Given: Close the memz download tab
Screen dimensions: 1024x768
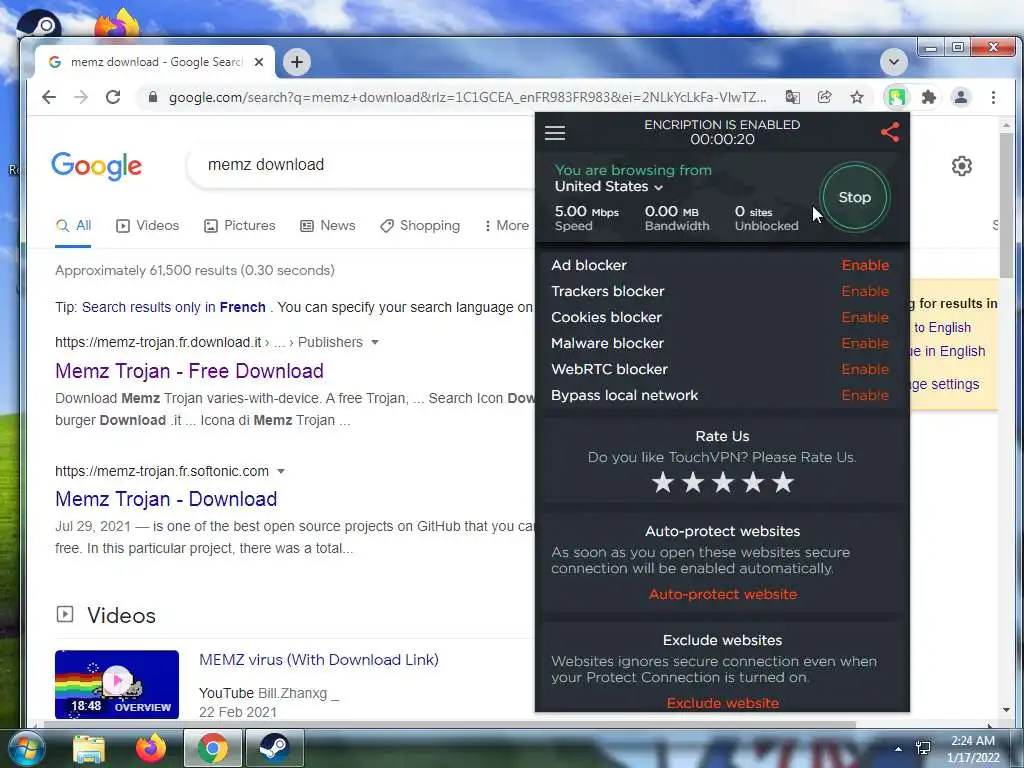Looking at the screenshot, I should click(x=259, y=62).
